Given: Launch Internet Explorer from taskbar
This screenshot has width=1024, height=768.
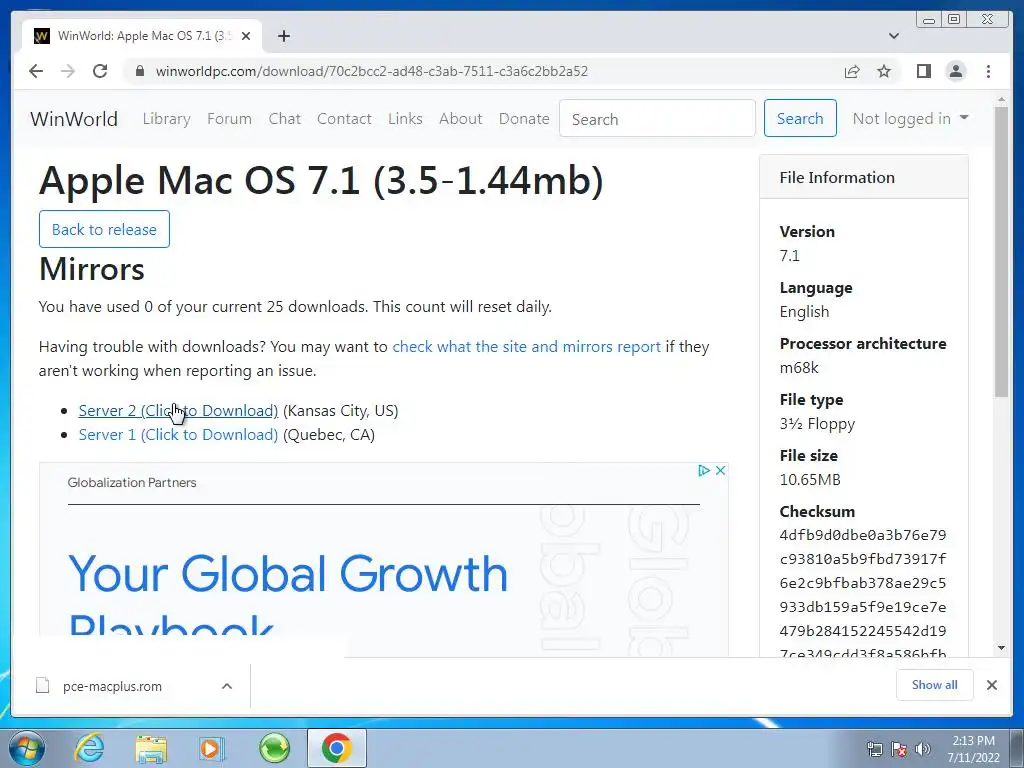Looking at the screenshot, I should tap(89, 748).
